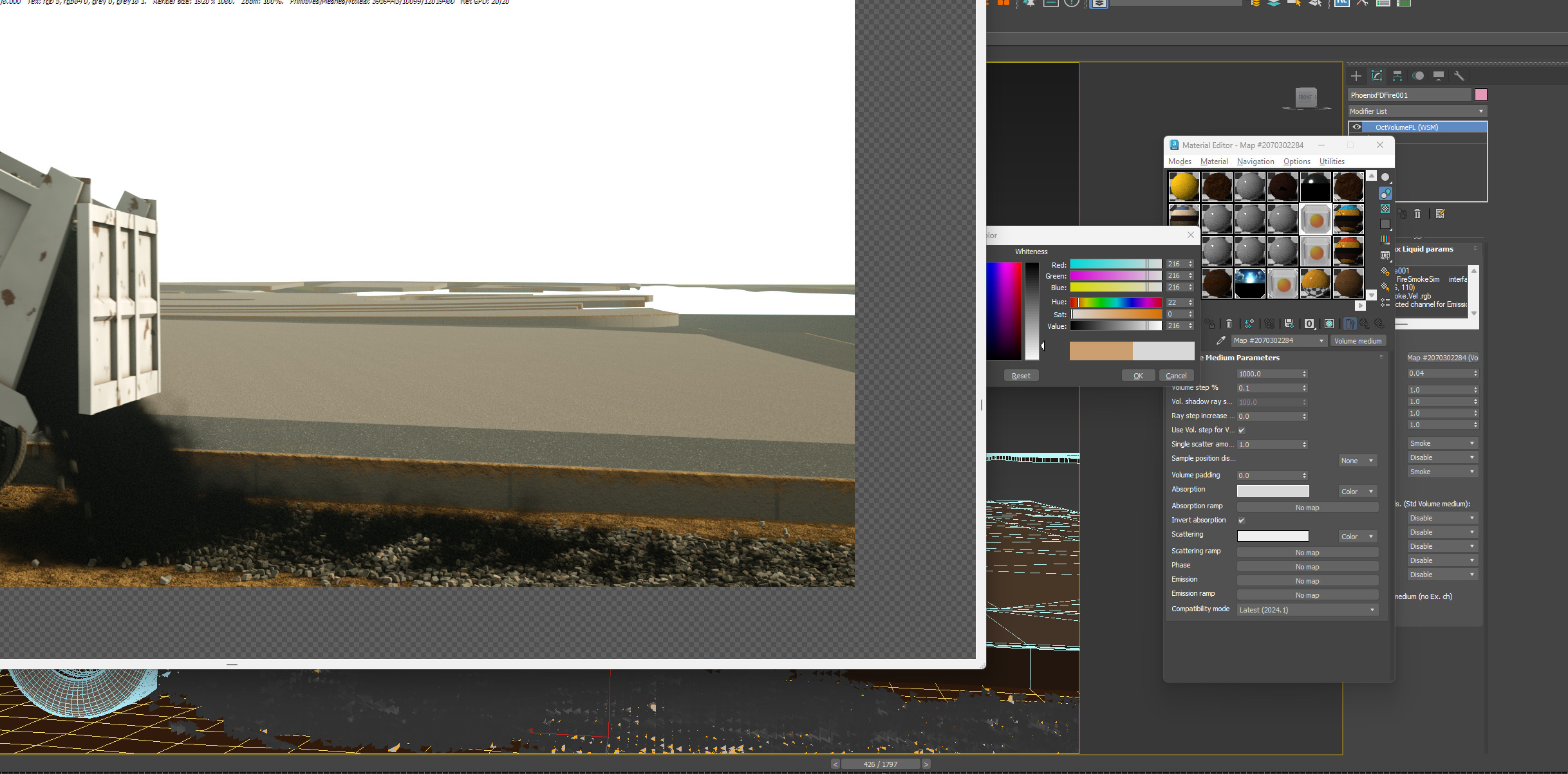Open the Modify command panel tab icon

coord(1377,76)
